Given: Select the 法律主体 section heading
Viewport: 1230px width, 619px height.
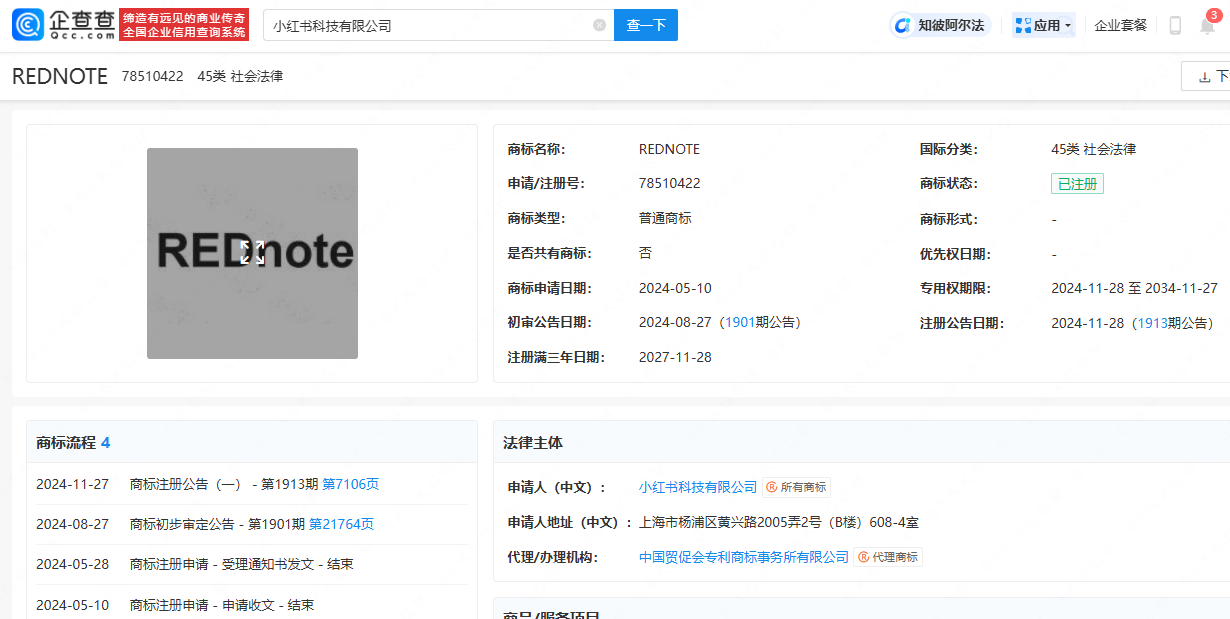Looking at the screenshot, I should click(x=533, y=442).
